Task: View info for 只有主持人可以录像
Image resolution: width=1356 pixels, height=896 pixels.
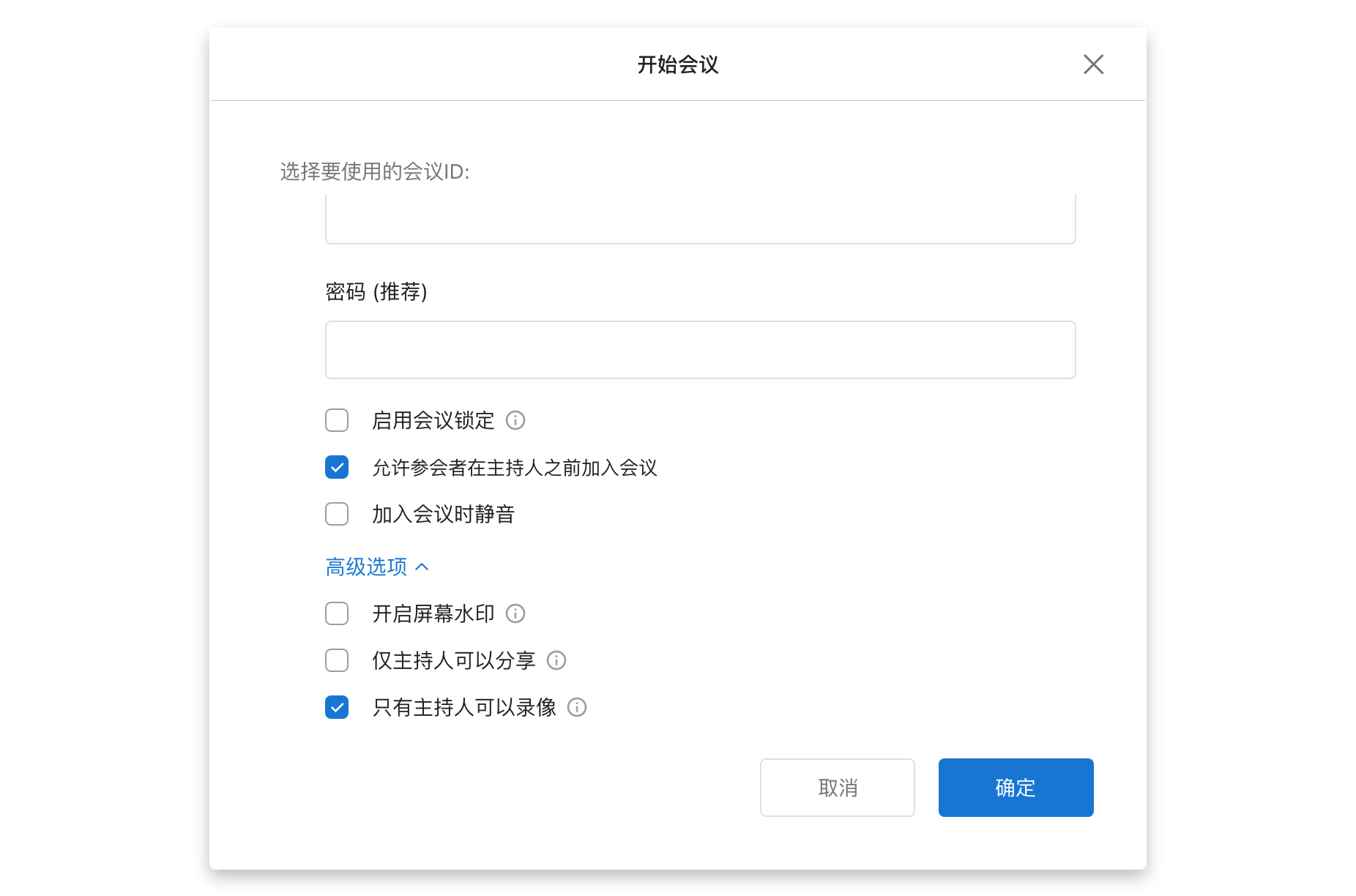Action: 578,708
